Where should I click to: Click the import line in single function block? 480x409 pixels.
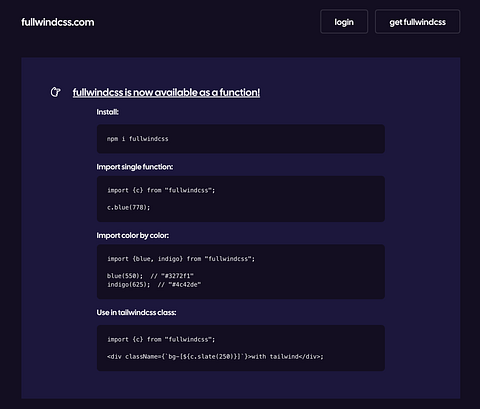161,190
